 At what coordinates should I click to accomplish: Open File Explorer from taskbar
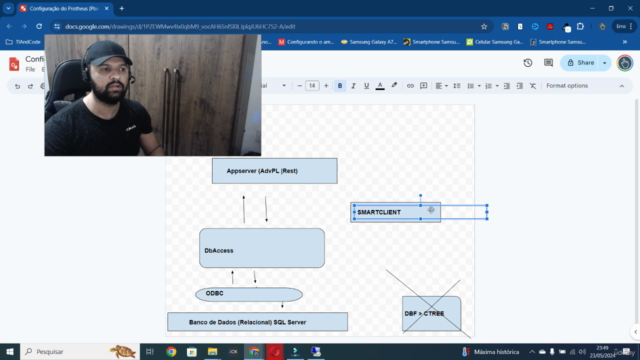(212, 351)
